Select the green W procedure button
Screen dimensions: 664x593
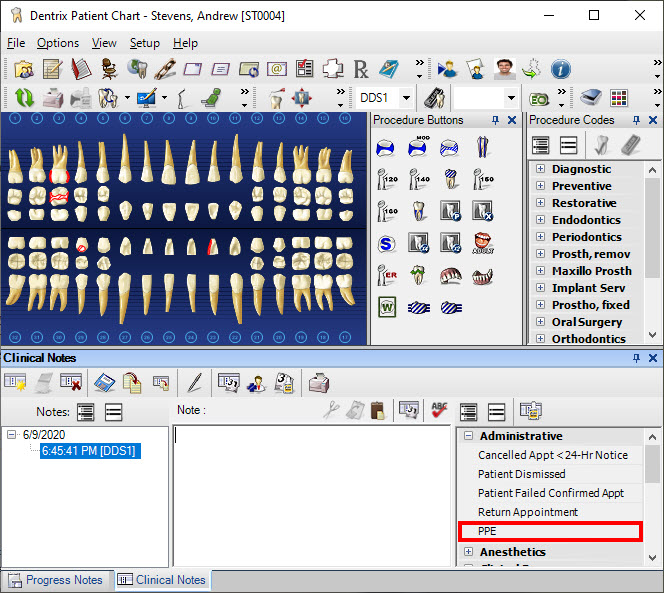387,307
